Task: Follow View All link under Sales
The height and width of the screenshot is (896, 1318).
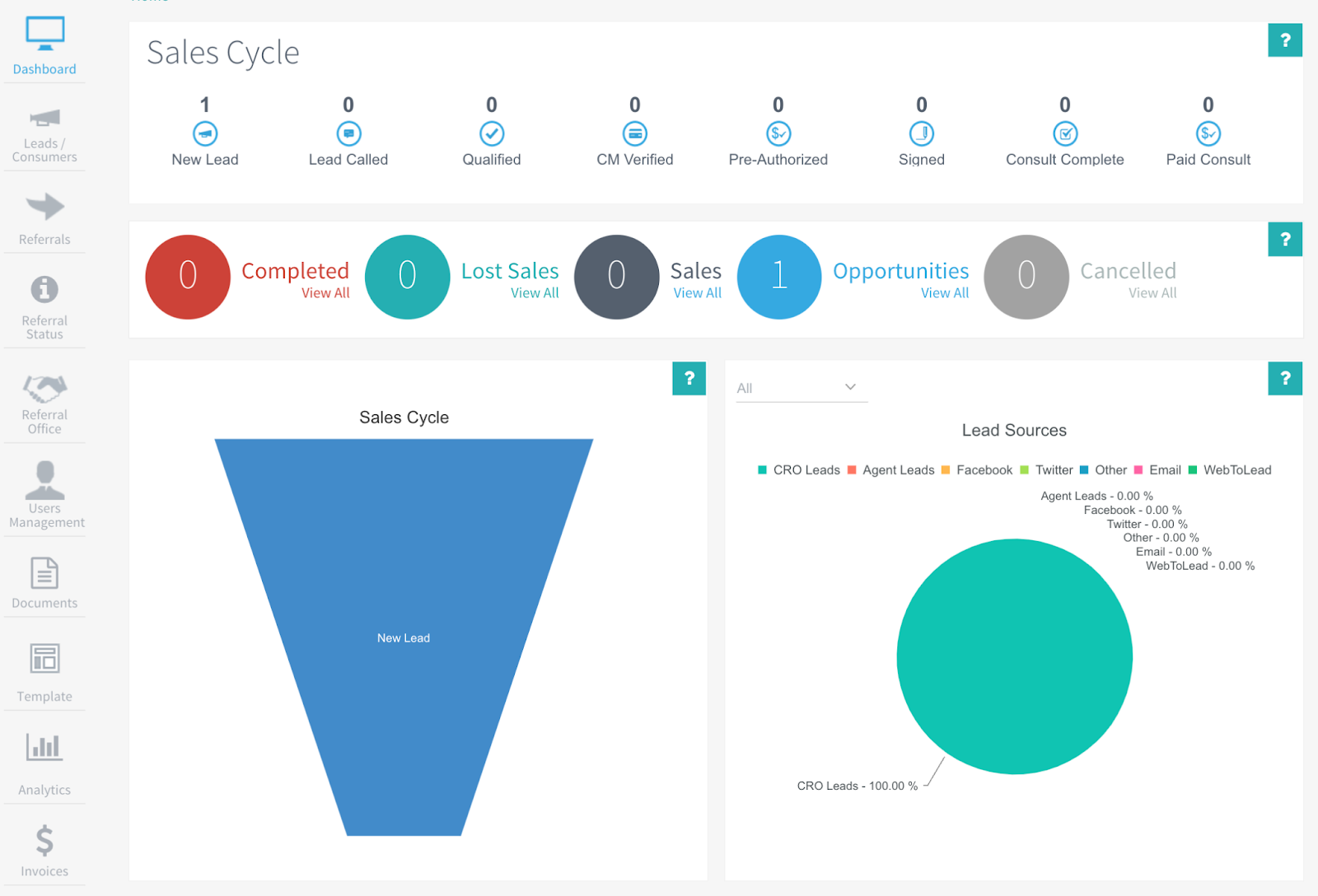Action: (x=698, y=293)
